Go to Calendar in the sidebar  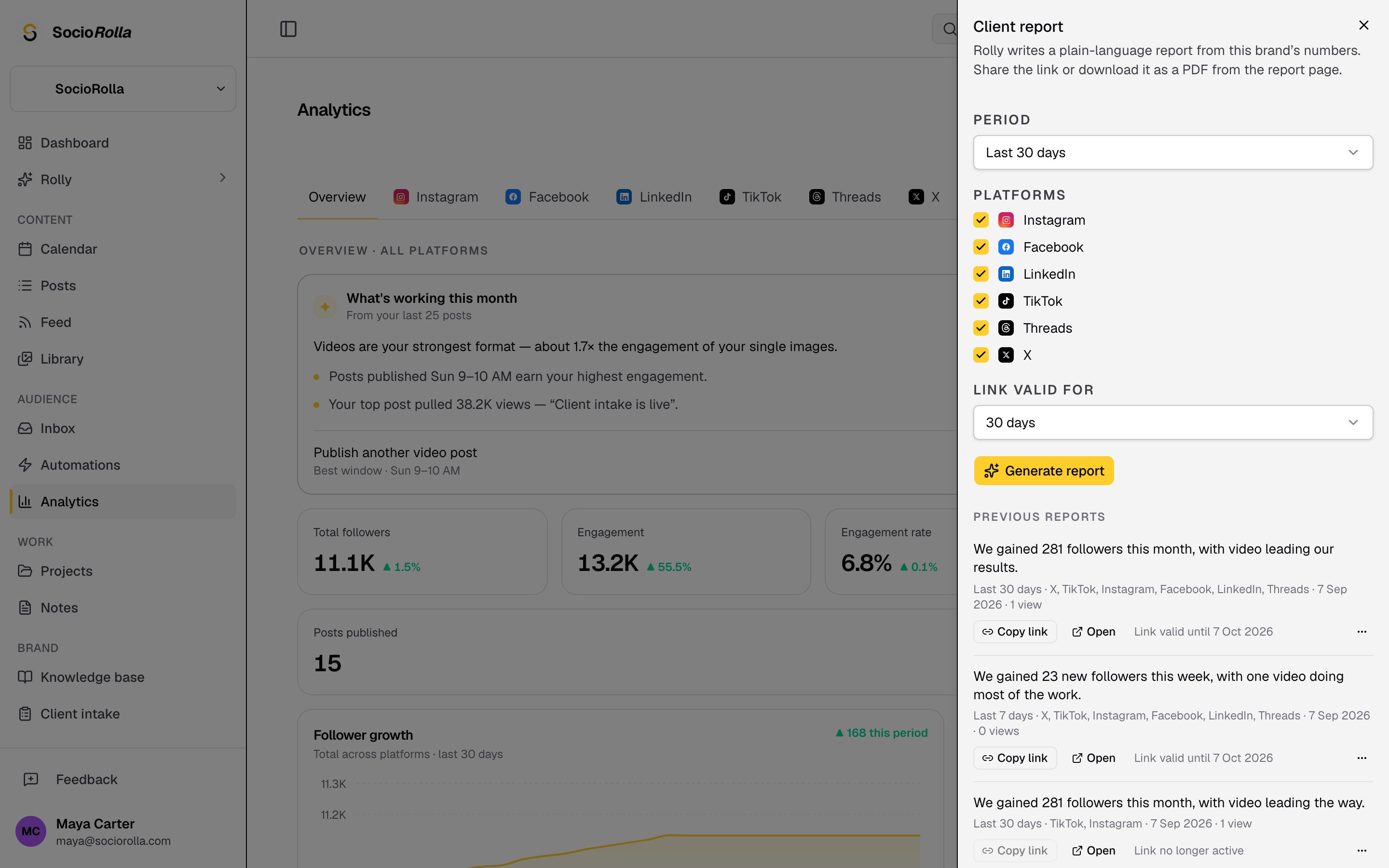[x=123, y=249]
